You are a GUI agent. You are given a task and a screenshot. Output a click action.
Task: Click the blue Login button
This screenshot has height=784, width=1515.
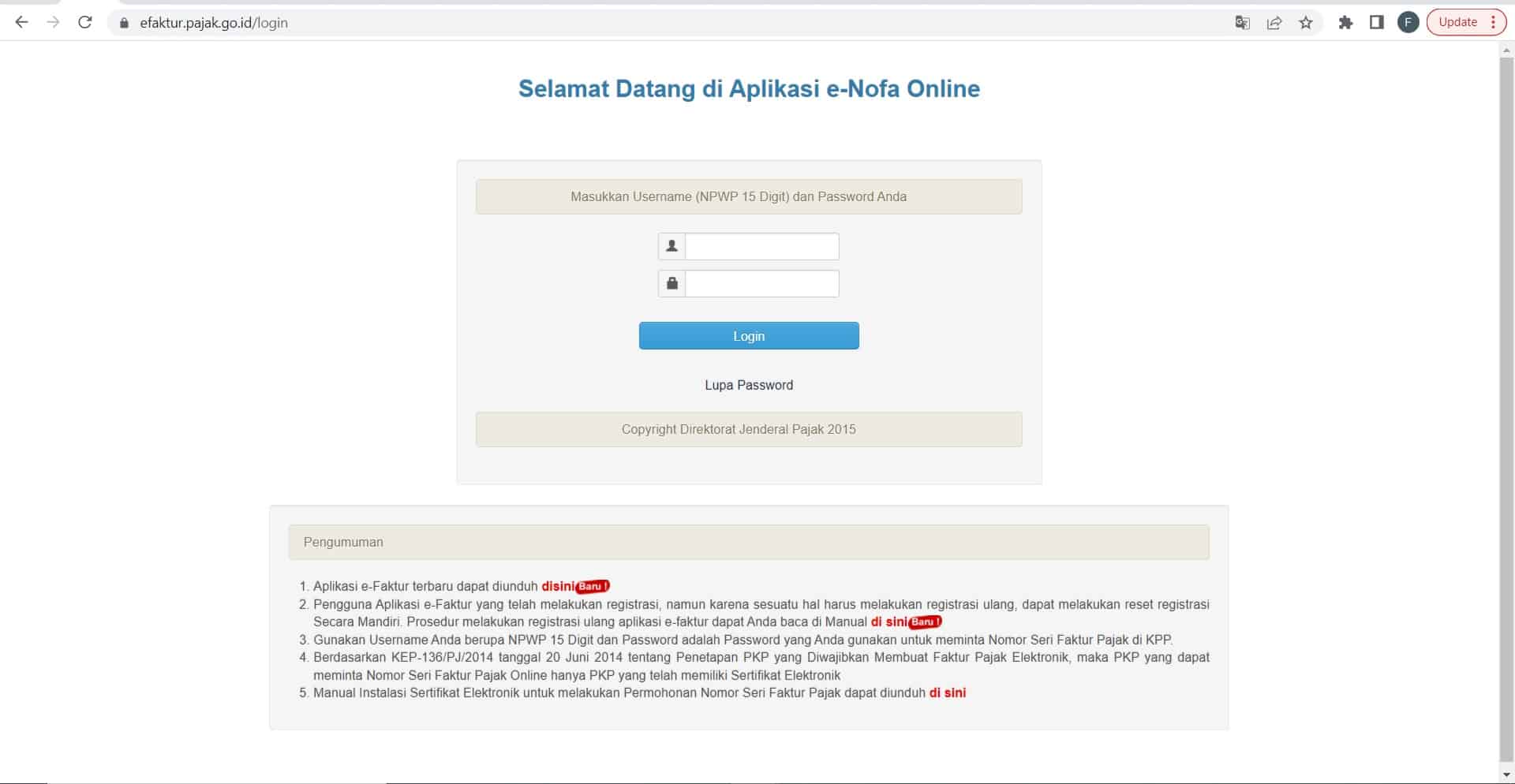coord(749,336)
